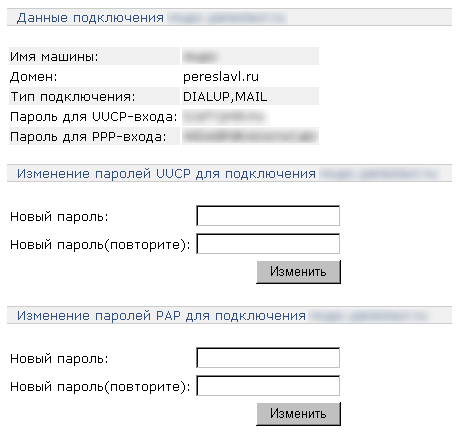Click the 'Пароль для UUCP-входа:' label
Viewport: 456px width, 437px height.
coord(94,117)
